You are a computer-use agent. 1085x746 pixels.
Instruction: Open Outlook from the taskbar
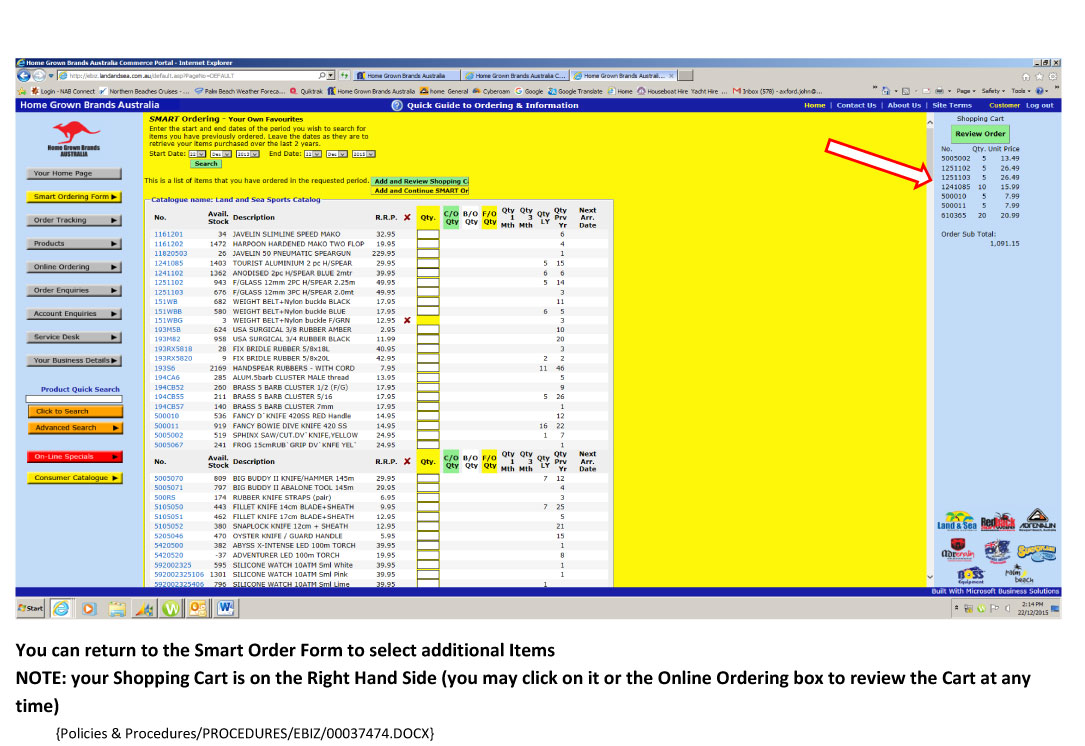pos(197,608)
